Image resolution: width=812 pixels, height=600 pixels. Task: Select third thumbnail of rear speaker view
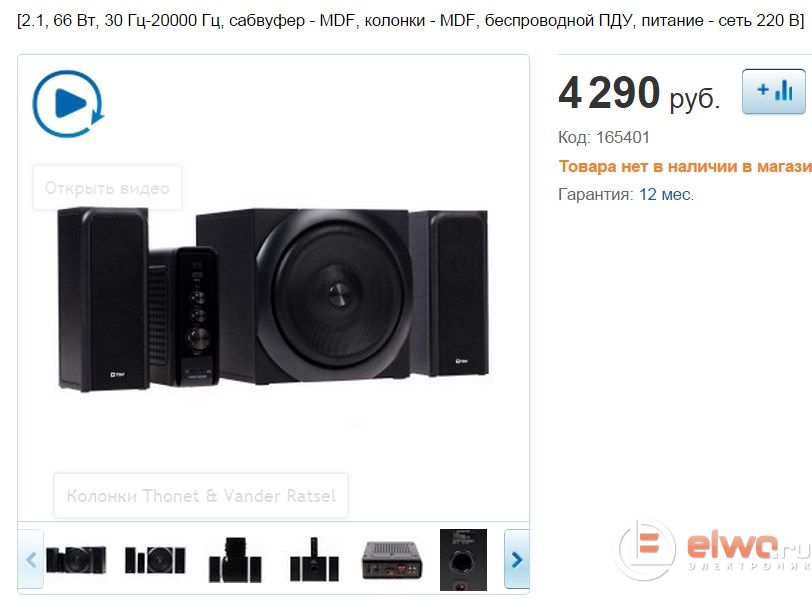[x=235, y=560]
